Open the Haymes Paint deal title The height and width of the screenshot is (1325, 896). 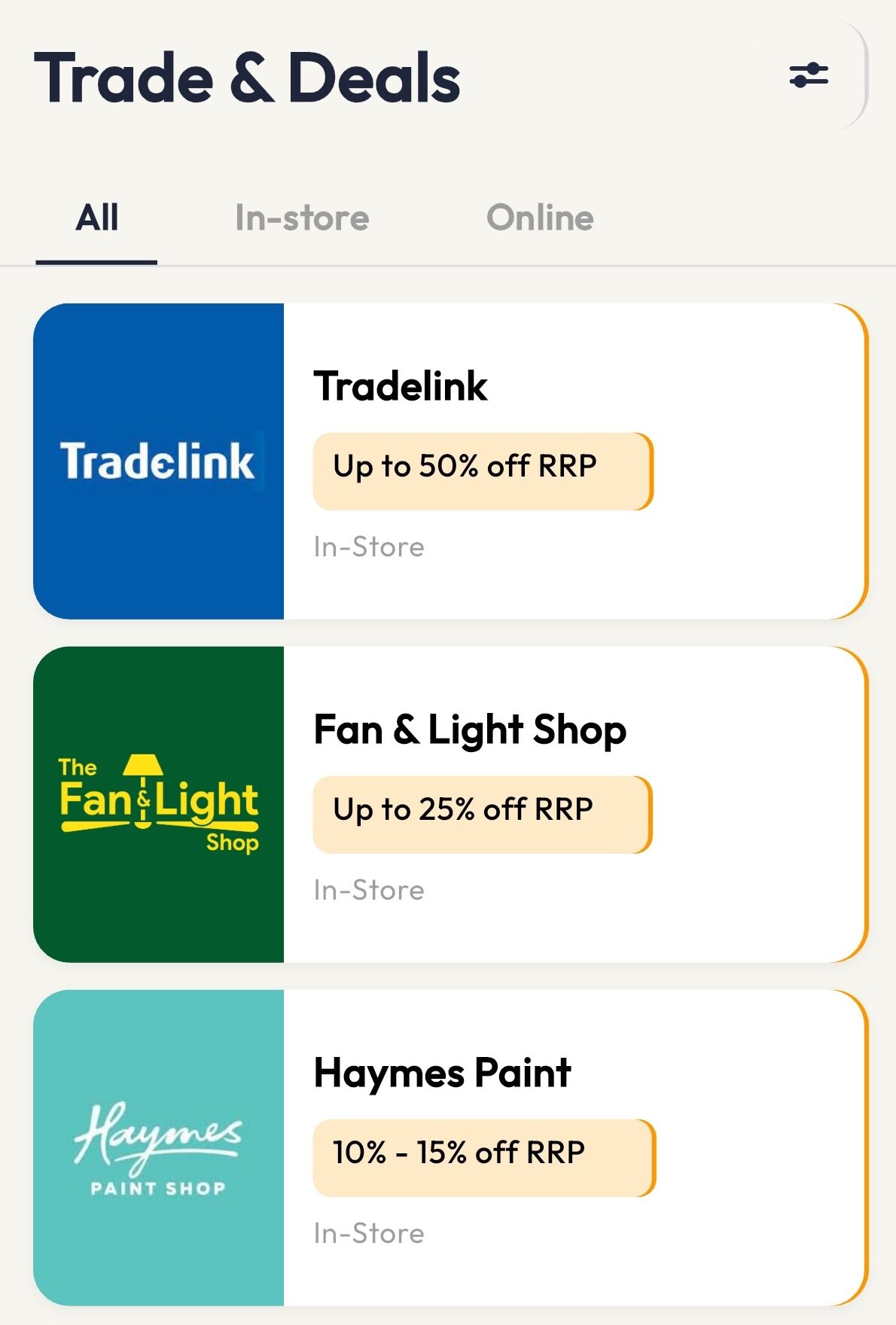(443, 1073)
